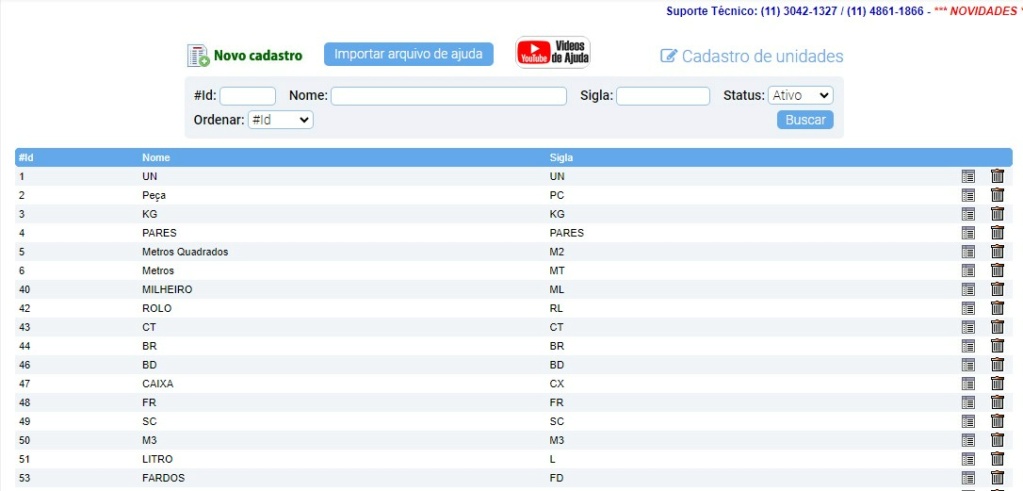
Task: Open edit details icon for MILHEIRO row
Action: point(968,290)
